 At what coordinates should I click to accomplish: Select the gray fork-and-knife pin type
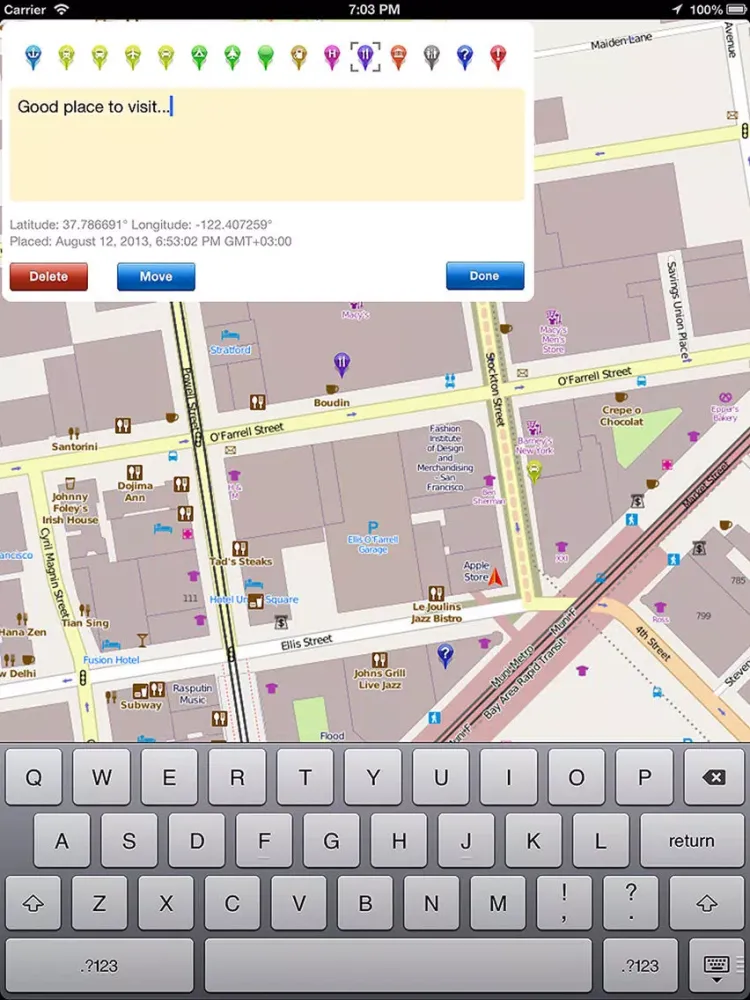(x=432, y=57)
